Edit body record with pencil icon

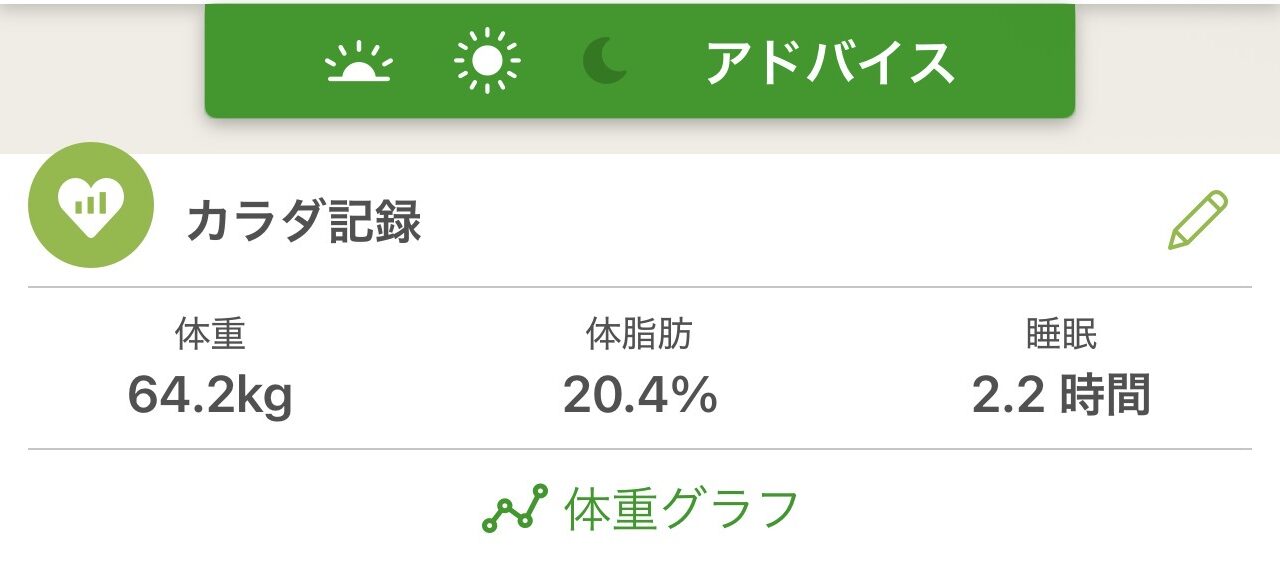(1197, 220)
